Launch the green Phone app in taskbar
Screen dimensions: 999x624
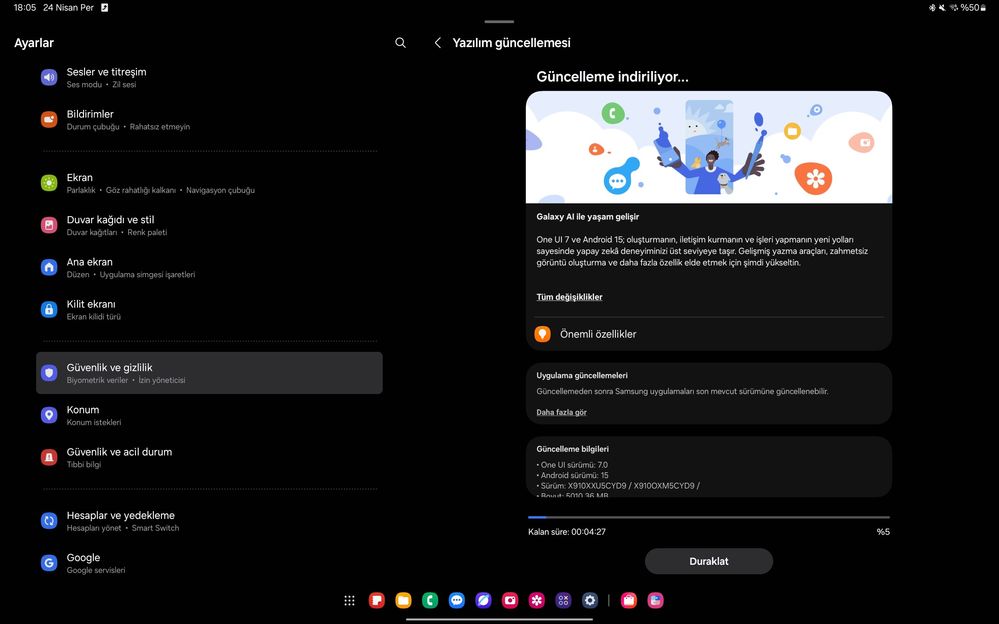430,600
